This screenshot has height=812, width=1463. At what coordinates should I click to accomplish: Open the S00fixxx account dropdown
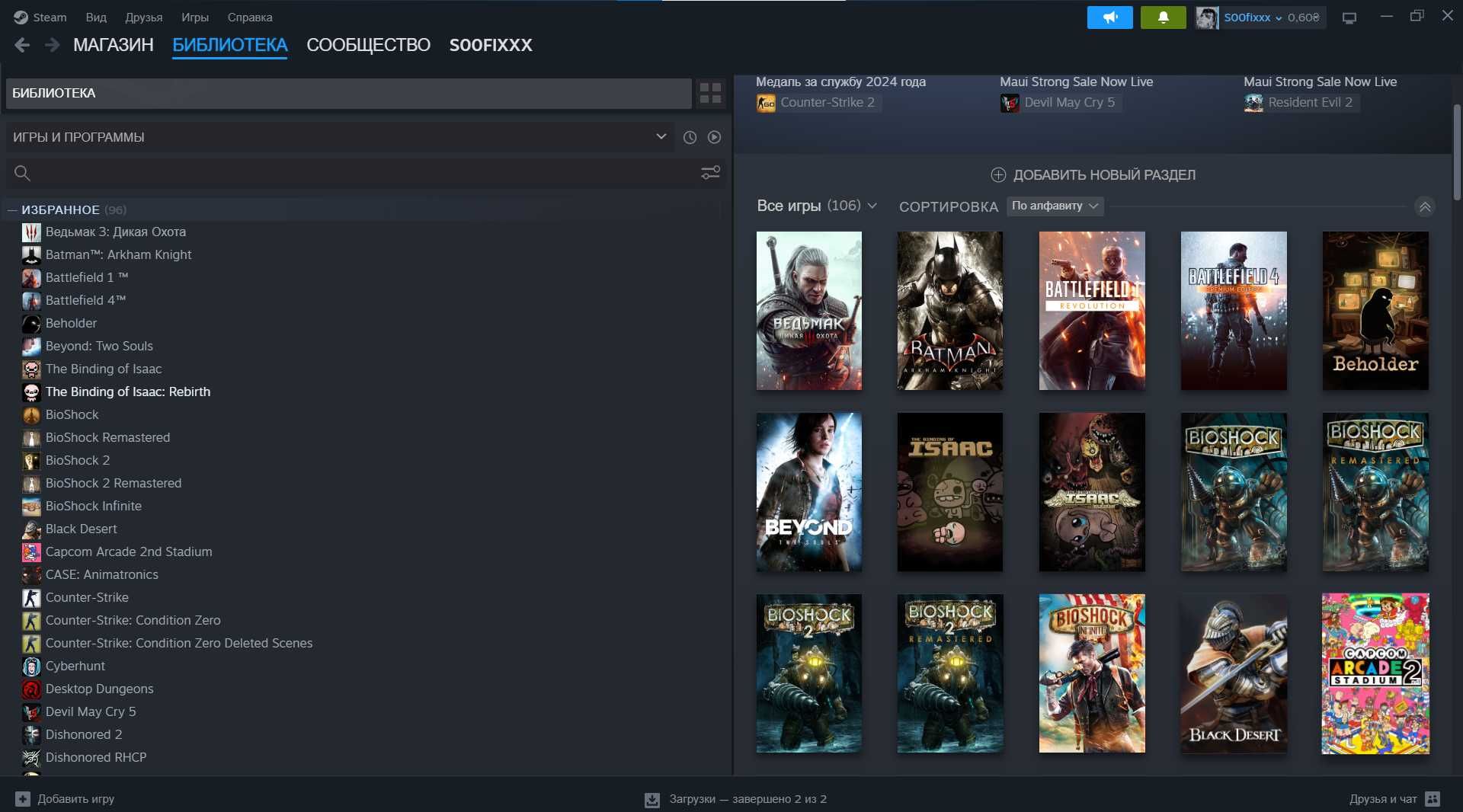click(x=1253, y=18)
